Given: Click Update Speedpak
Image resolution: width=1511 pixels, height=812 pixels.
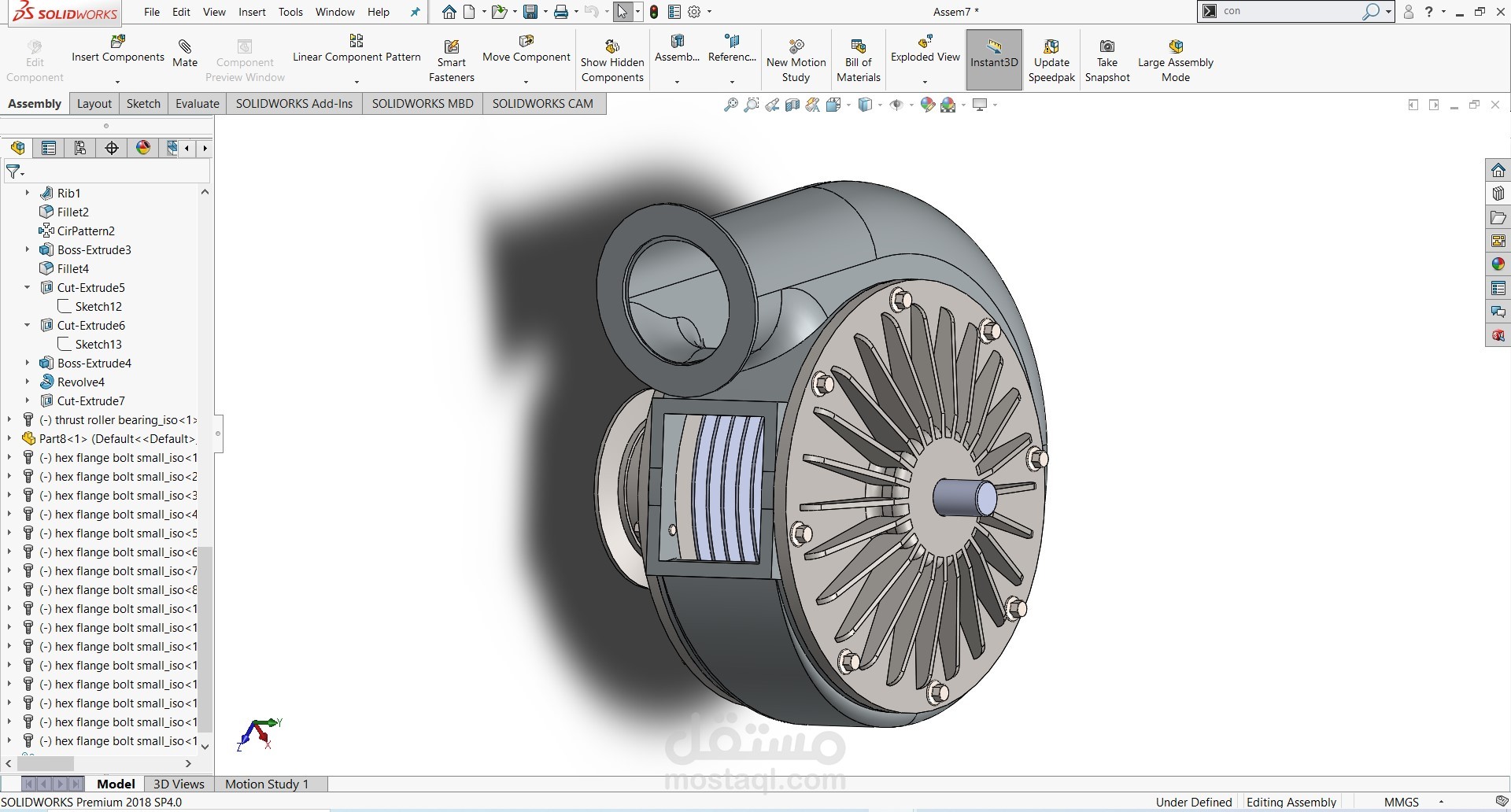Looking at the screenshot, I should coord(1051,60).
